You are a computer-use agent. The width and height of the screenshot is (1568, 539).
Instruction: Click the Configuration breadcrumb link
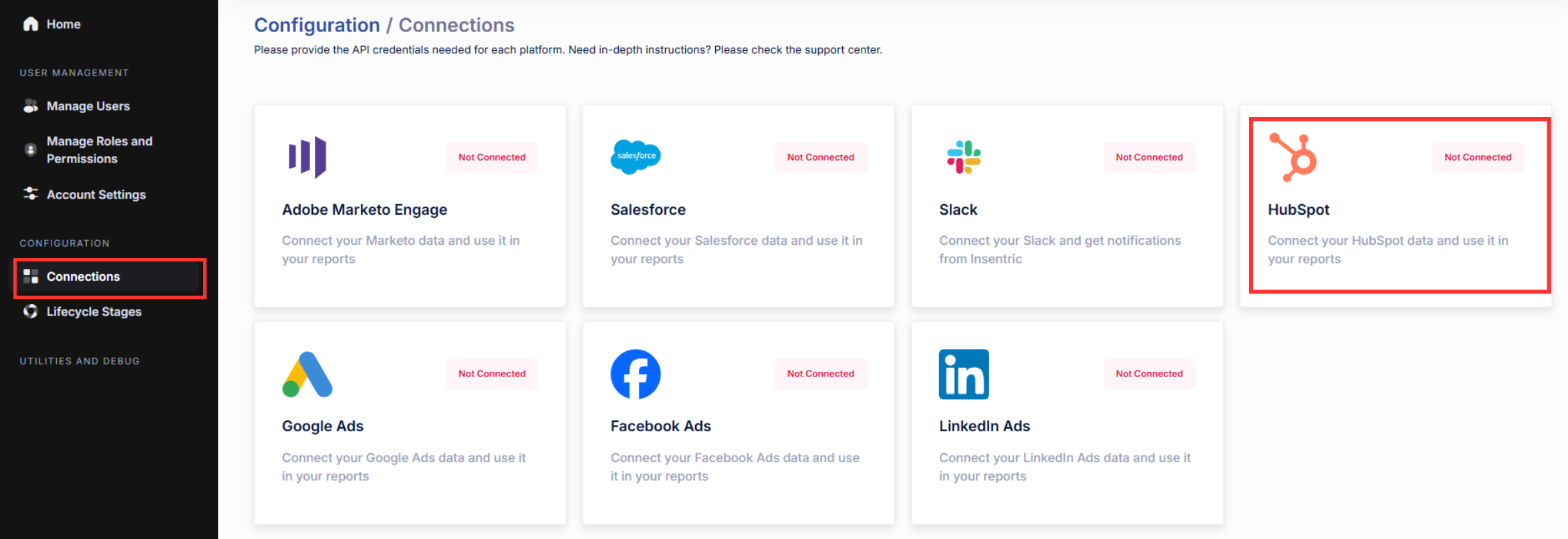[x=317, y=25]
